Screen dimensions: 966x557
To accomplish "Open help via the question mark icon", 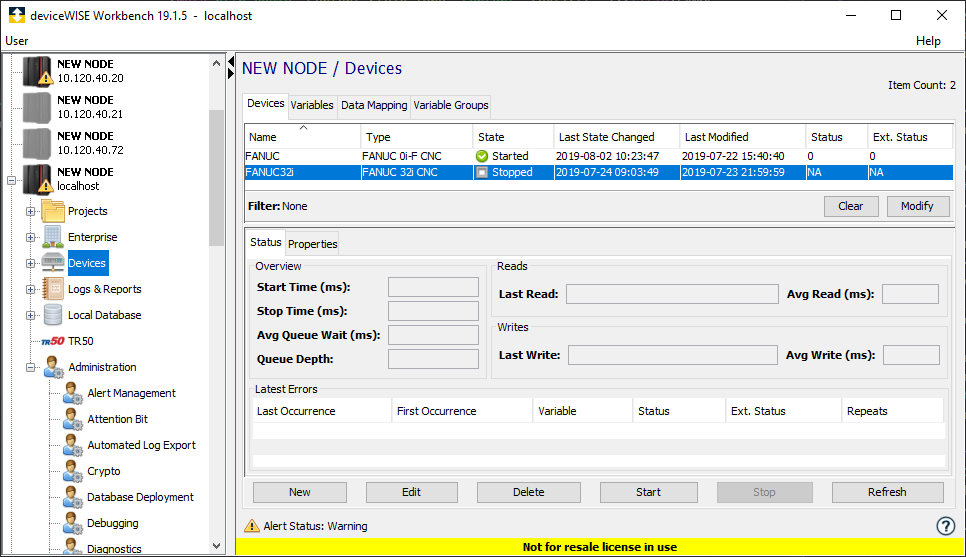I will [x=945, y=526].
